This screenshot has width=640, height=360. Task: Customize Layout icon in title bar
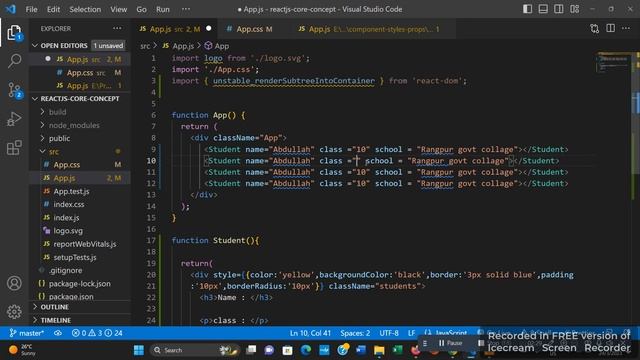click(574, 9)
